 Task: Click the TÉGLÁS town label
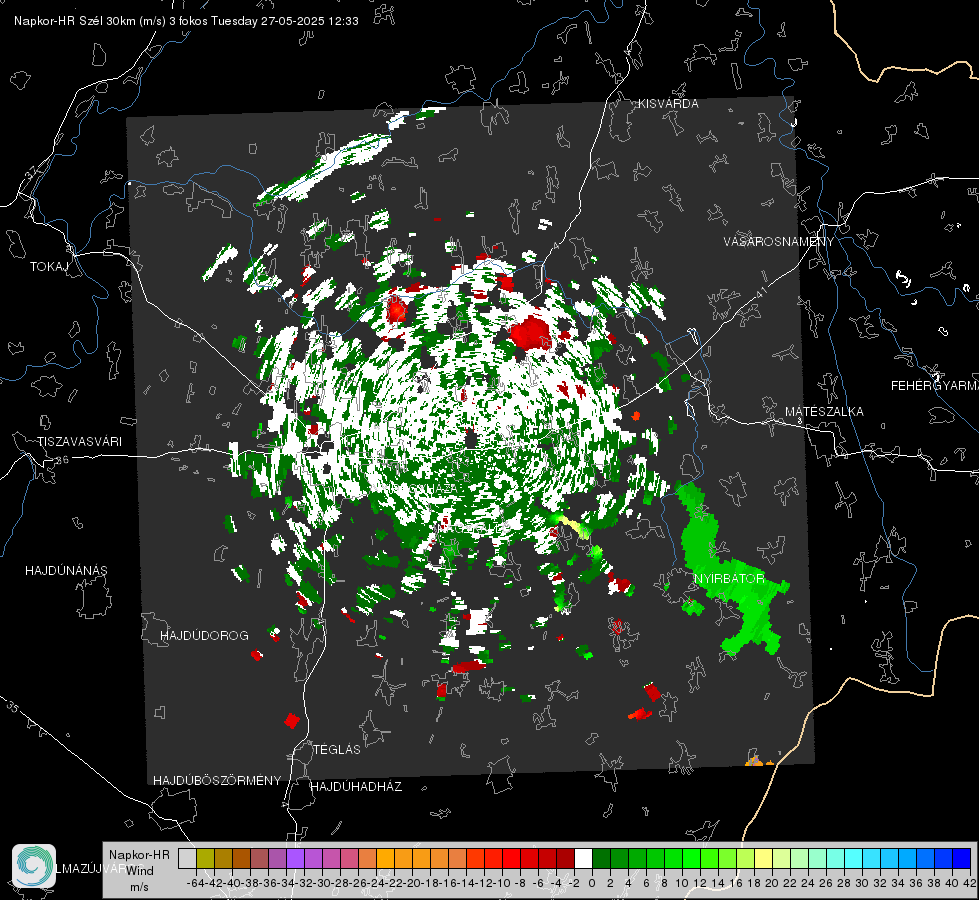(337, 749)
